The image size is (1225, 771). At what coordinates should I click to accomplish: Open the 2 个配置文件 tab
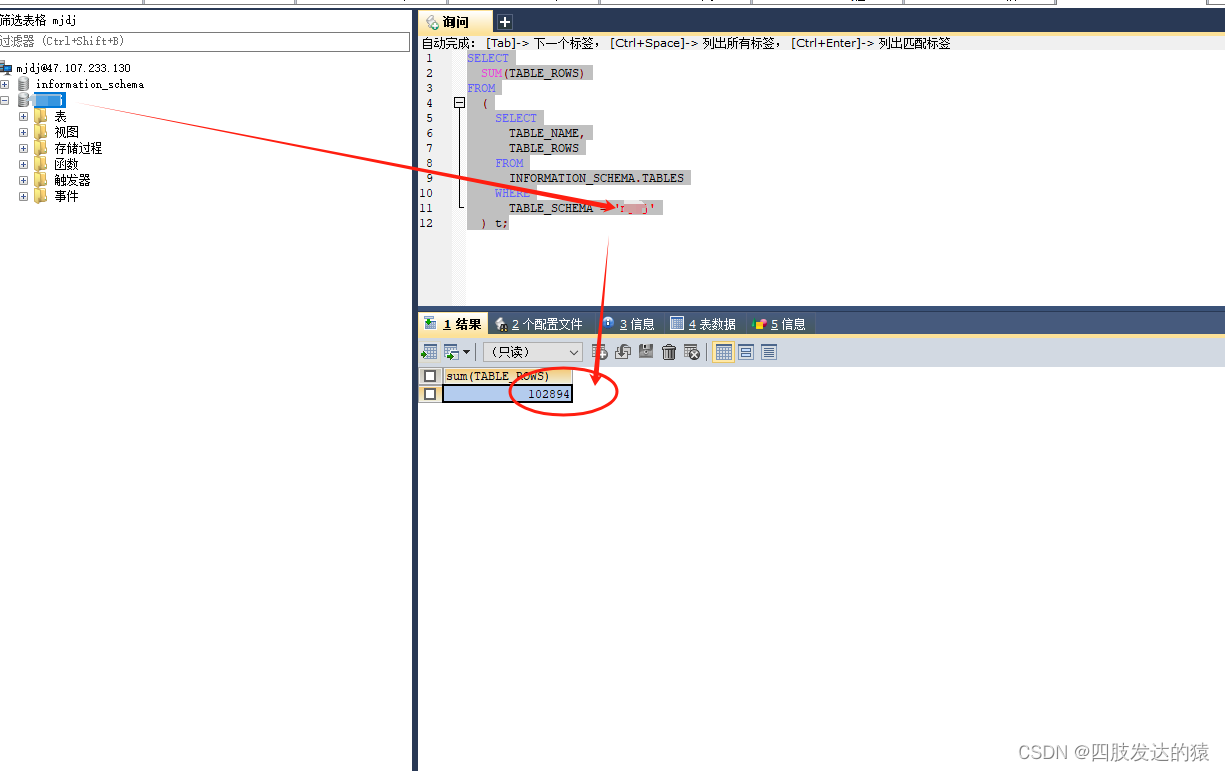pyautogui.click(x=539, y=324)
